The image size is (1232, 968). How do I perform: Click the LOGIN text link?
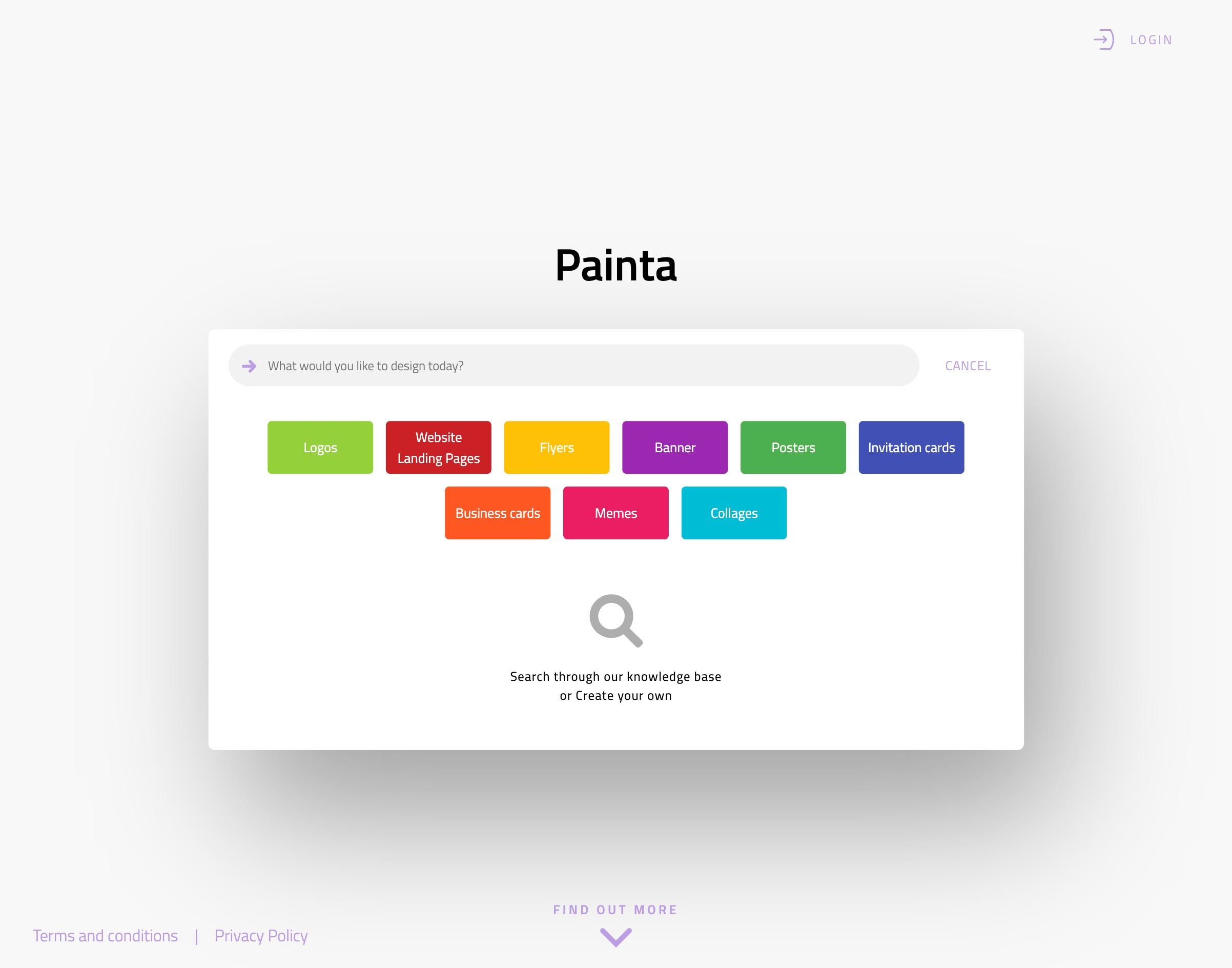pyautogui.click(x=1152, y=40)
